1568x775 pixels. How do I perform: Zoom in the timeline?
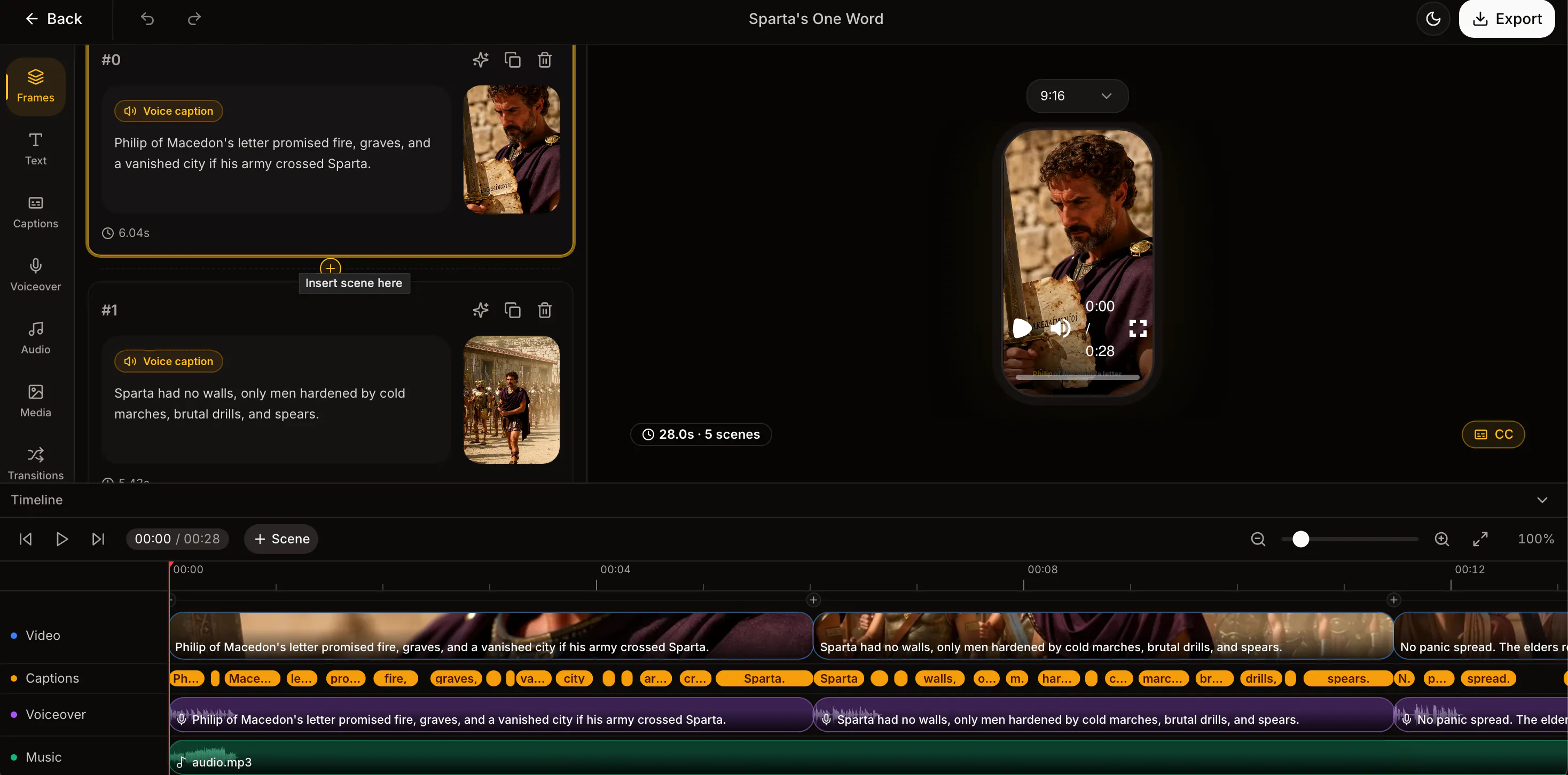tap(1441, 539)
